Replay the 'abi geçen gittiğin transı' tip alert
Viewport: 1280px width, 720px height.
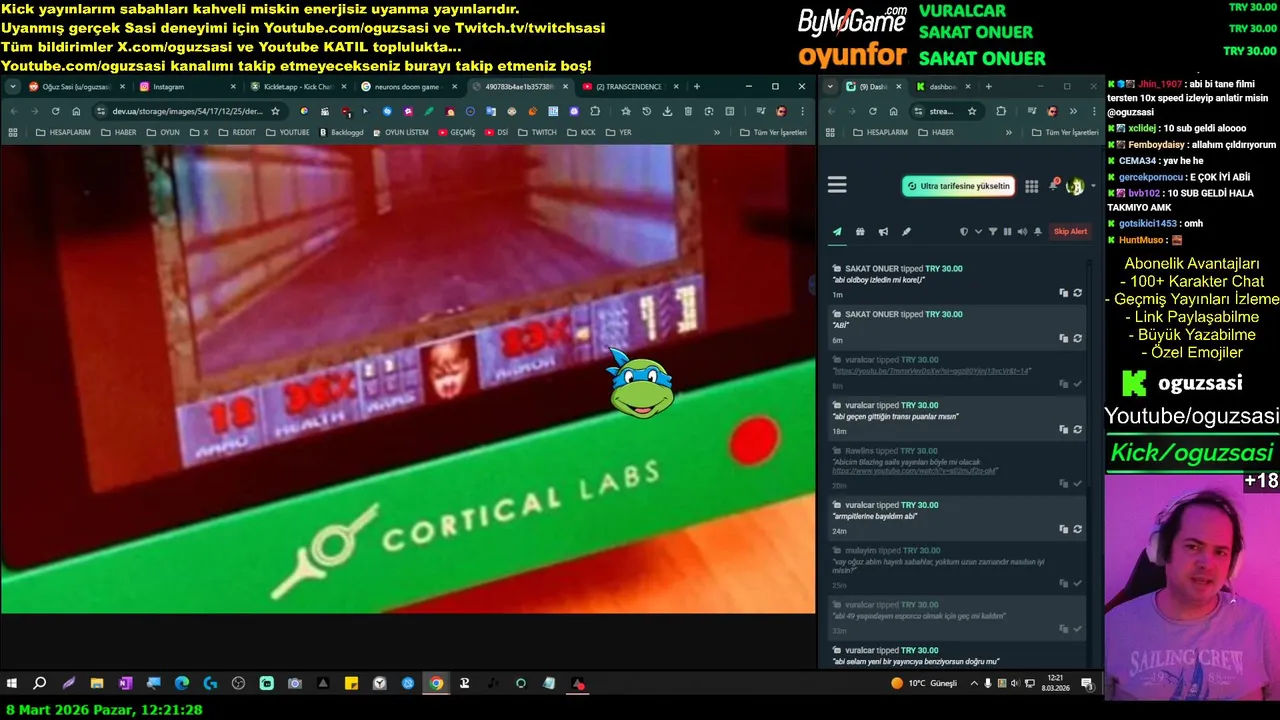pos(1077,429)
